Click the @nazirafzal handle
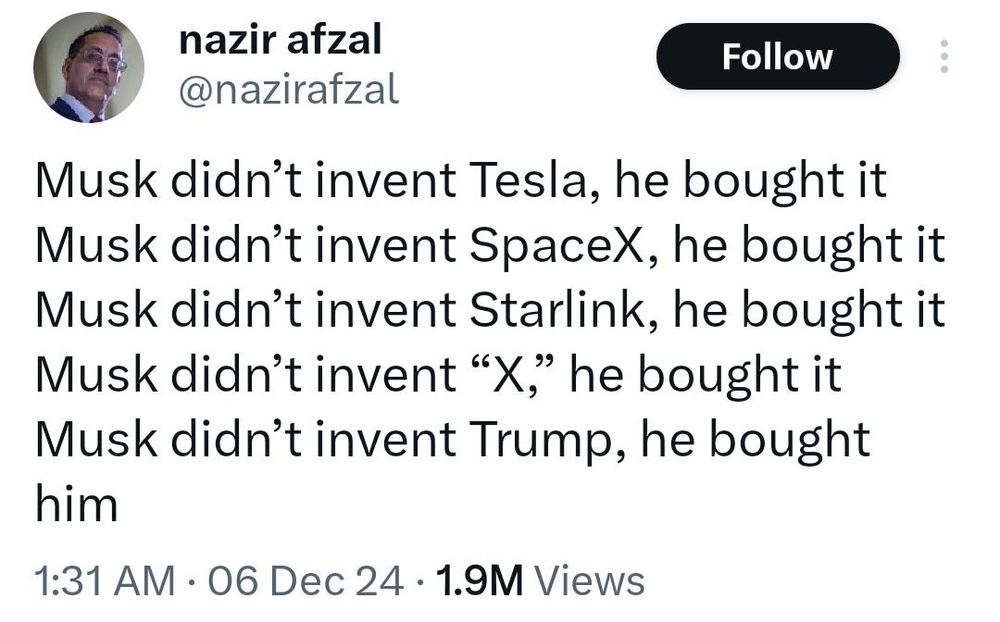This screenshot has height=622, width=1000. point(289,89)
